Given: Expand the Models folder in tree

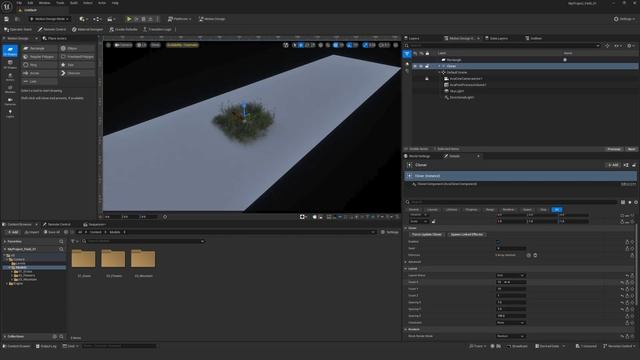Looking at the screenshot, I should [x=9, y=267].
